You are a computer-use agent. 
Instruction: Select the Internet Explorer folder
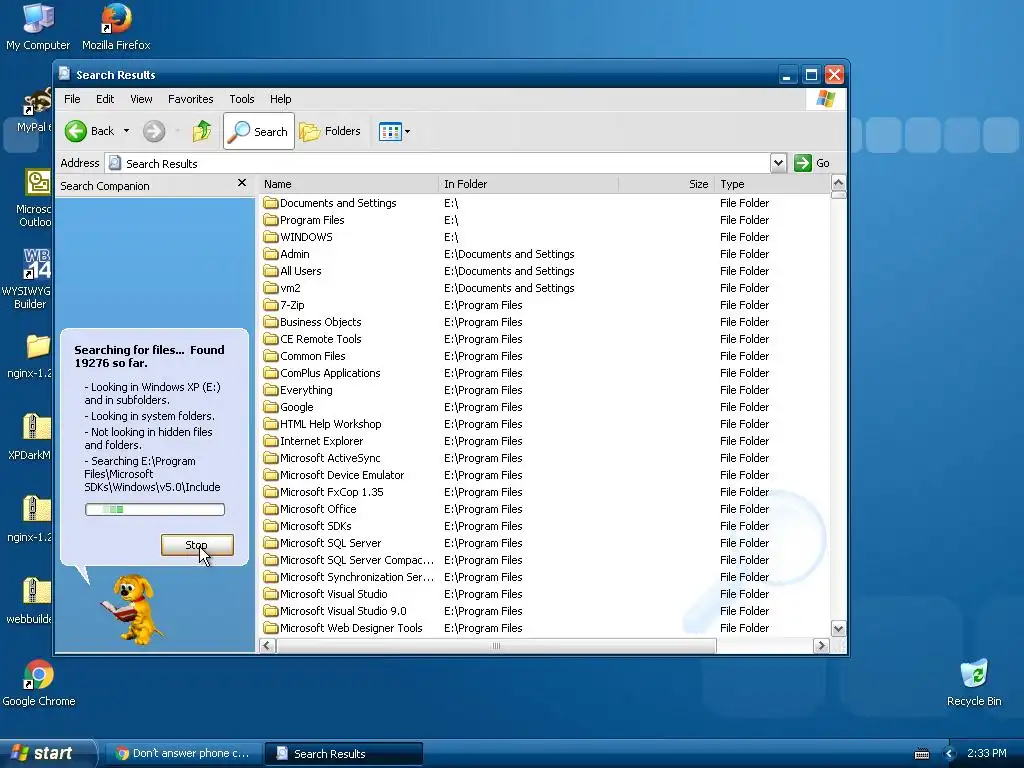click(313, 441)
